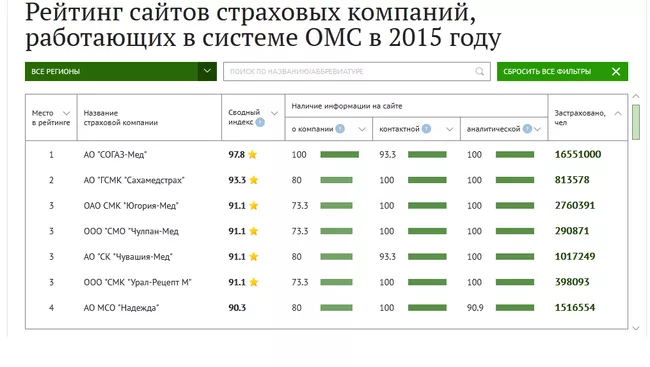Select company ОАО СМК "Югория-Мед"
The height and width of the screenshot is (367, 650).
[x=131, y=206]
